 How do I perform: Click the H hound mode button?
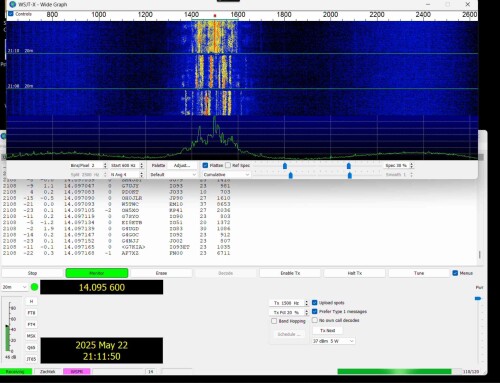point(31,301)
